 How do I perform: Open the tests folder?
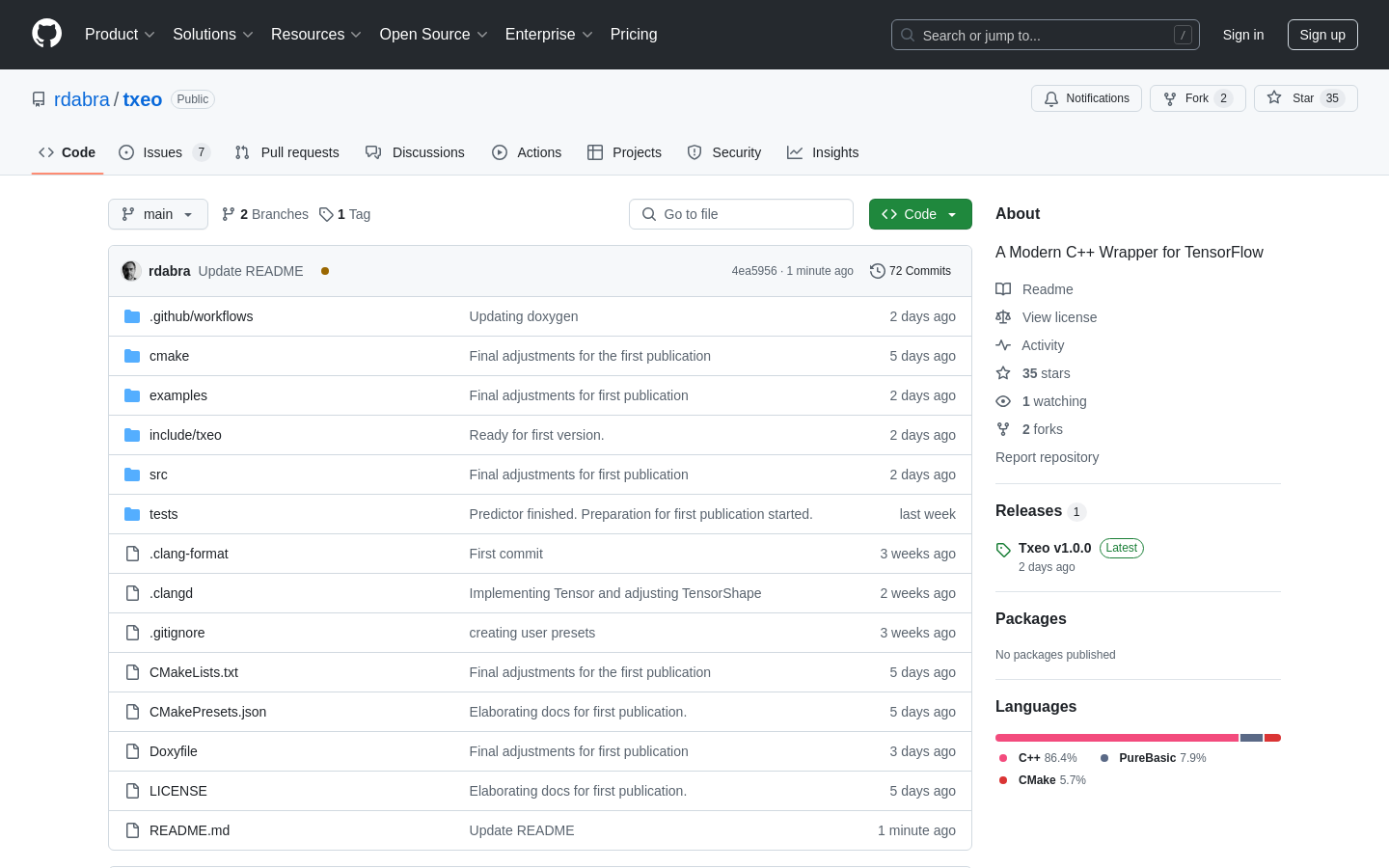(163, 514)
